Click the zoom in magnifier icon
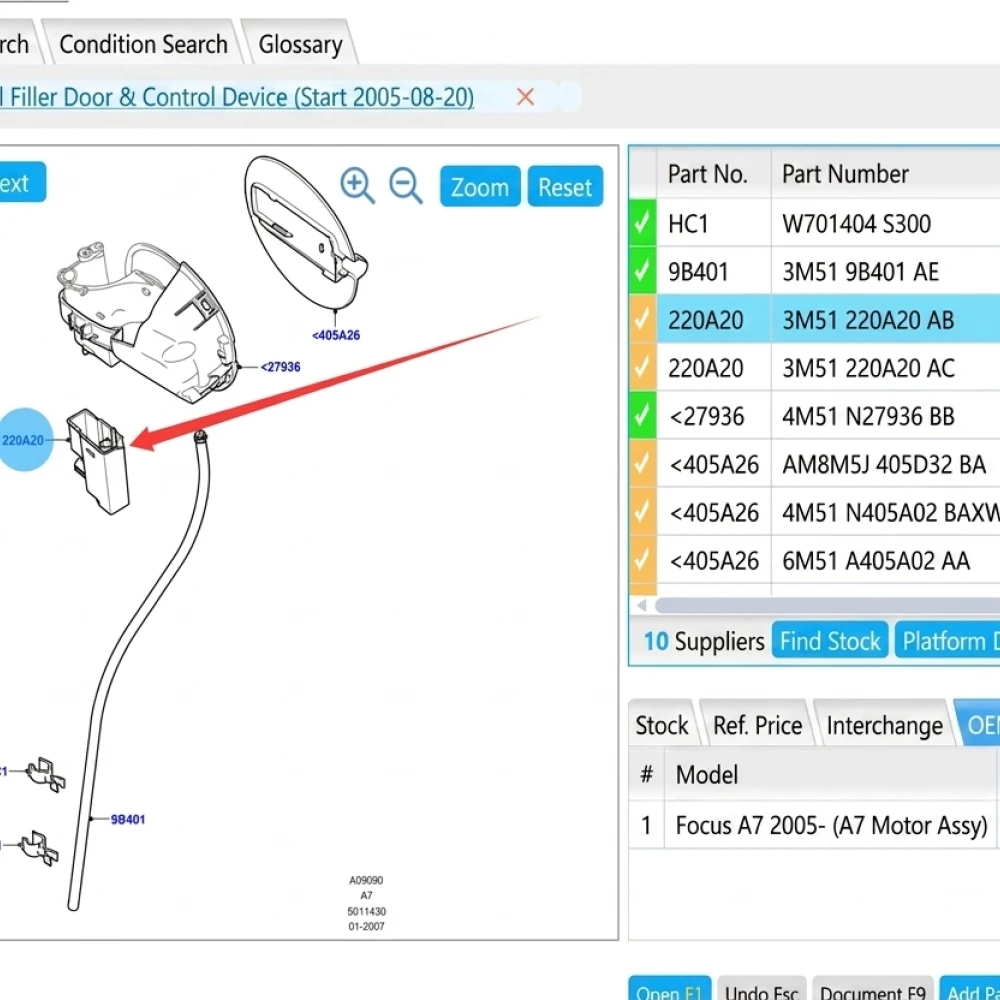This screenshot has height=1000, width=1000. tap(357, 186)
